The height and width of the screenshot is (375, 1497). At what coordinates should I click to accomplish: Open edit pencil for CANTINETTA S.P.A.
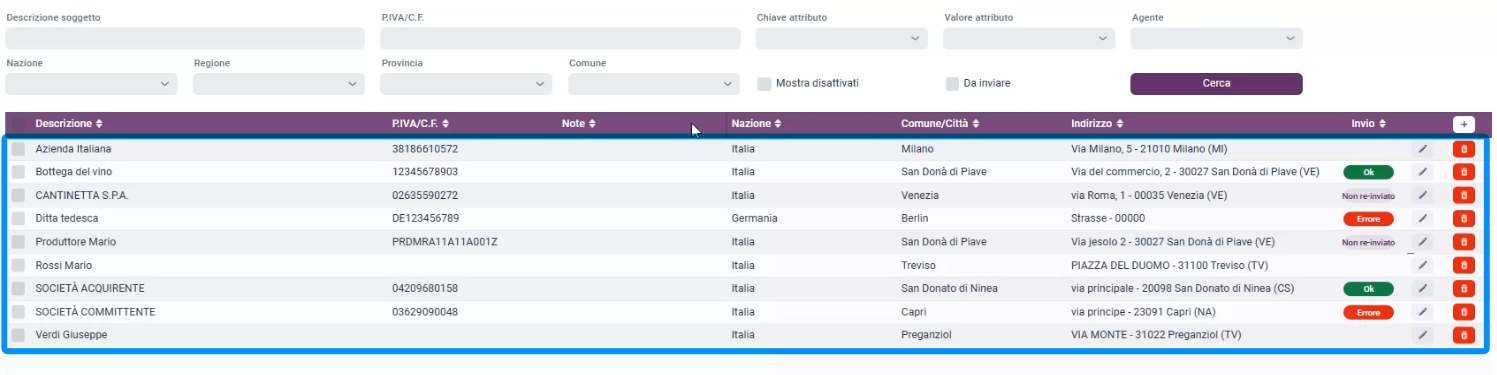click(1422, 195)
